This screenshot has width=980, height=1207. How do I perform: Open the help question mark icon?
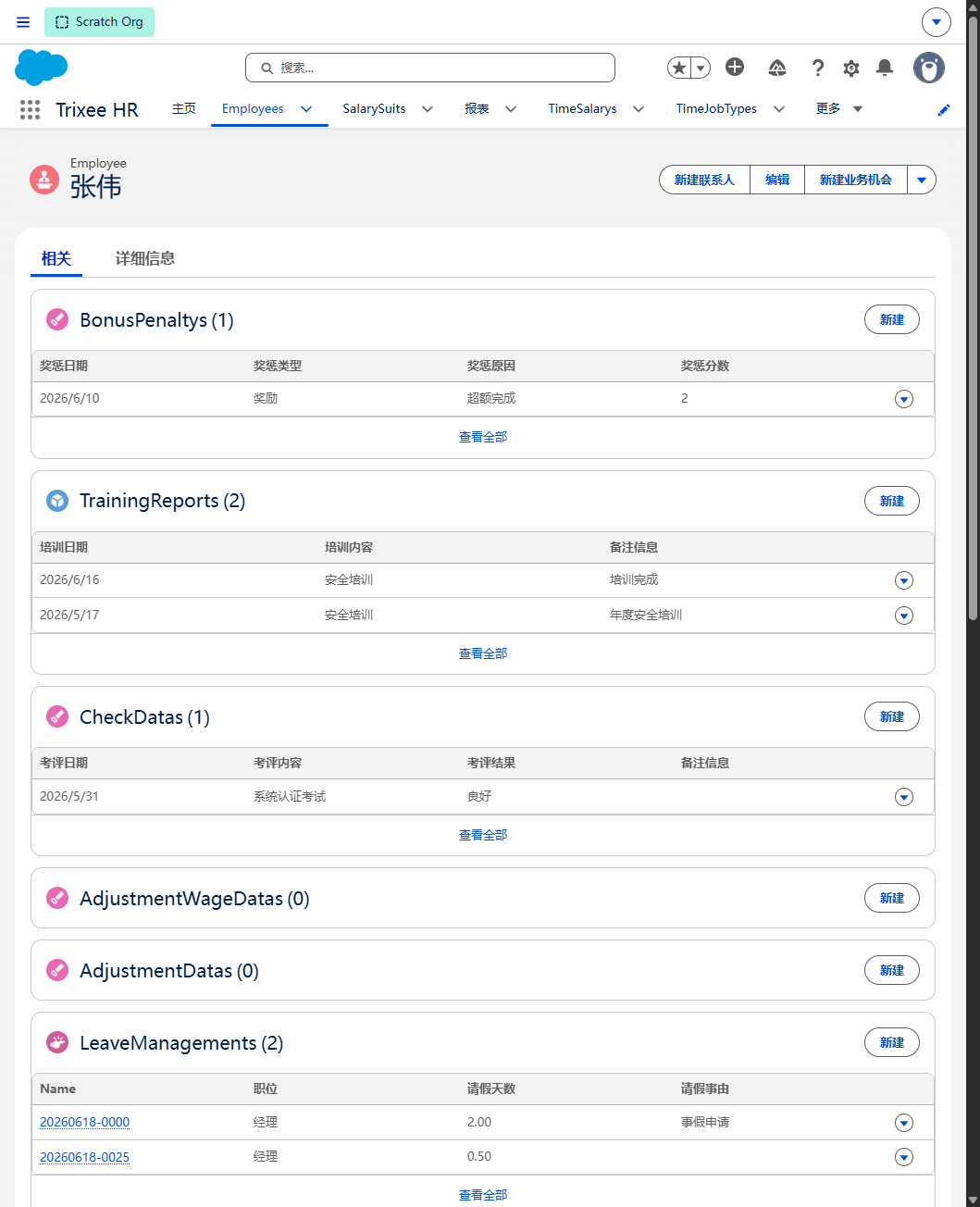click(x=817, y=68)
